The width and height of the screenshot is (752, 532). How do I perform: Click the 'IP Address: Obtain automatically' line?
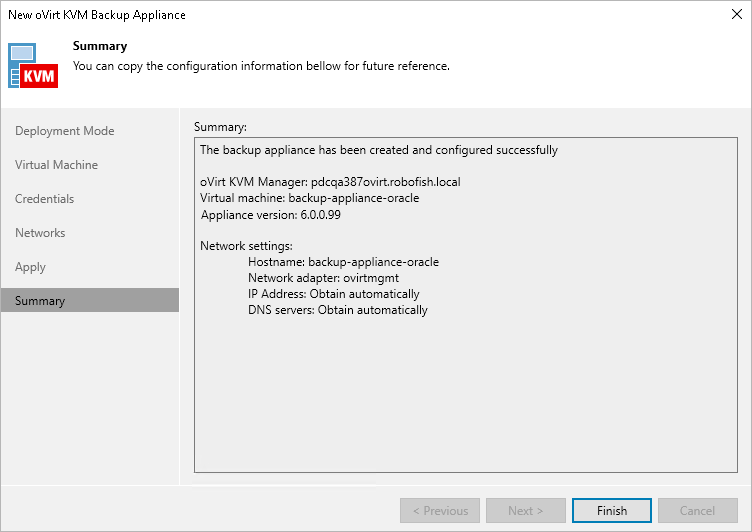pos(334,294)
